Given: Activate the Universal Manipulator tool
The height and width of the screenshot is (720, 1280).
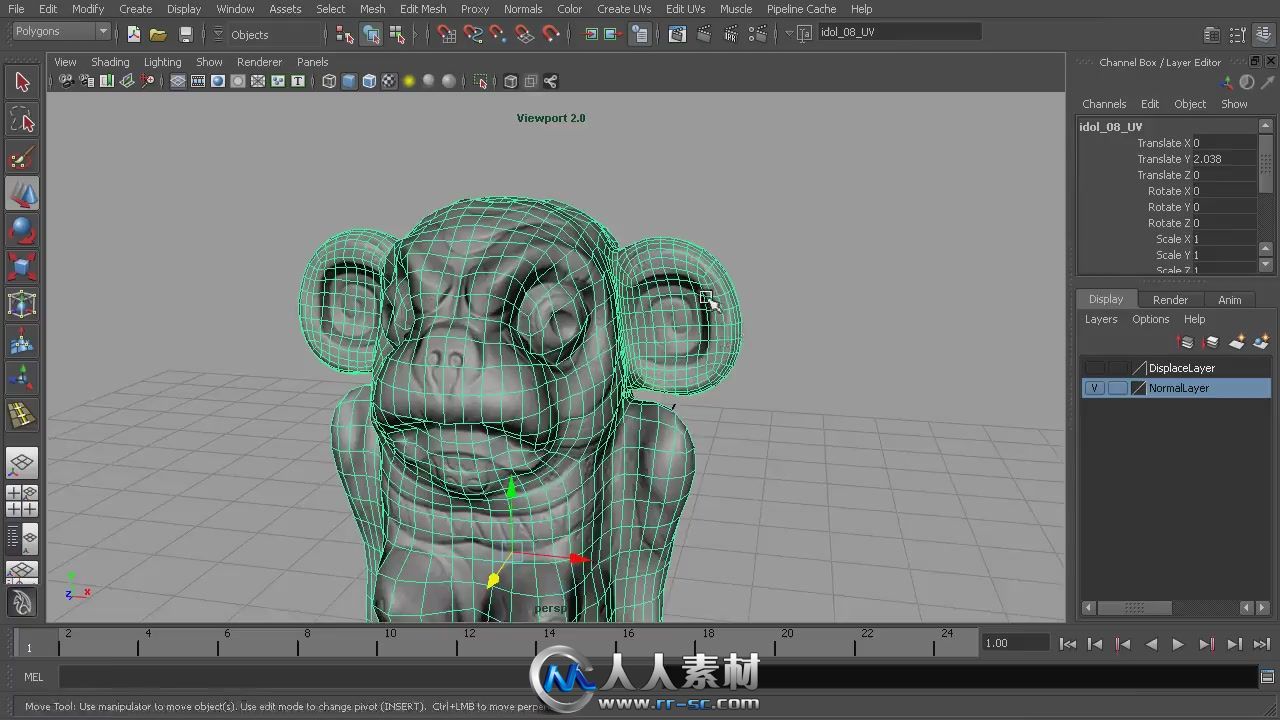Looking at the screenshot, I should 22,304.
